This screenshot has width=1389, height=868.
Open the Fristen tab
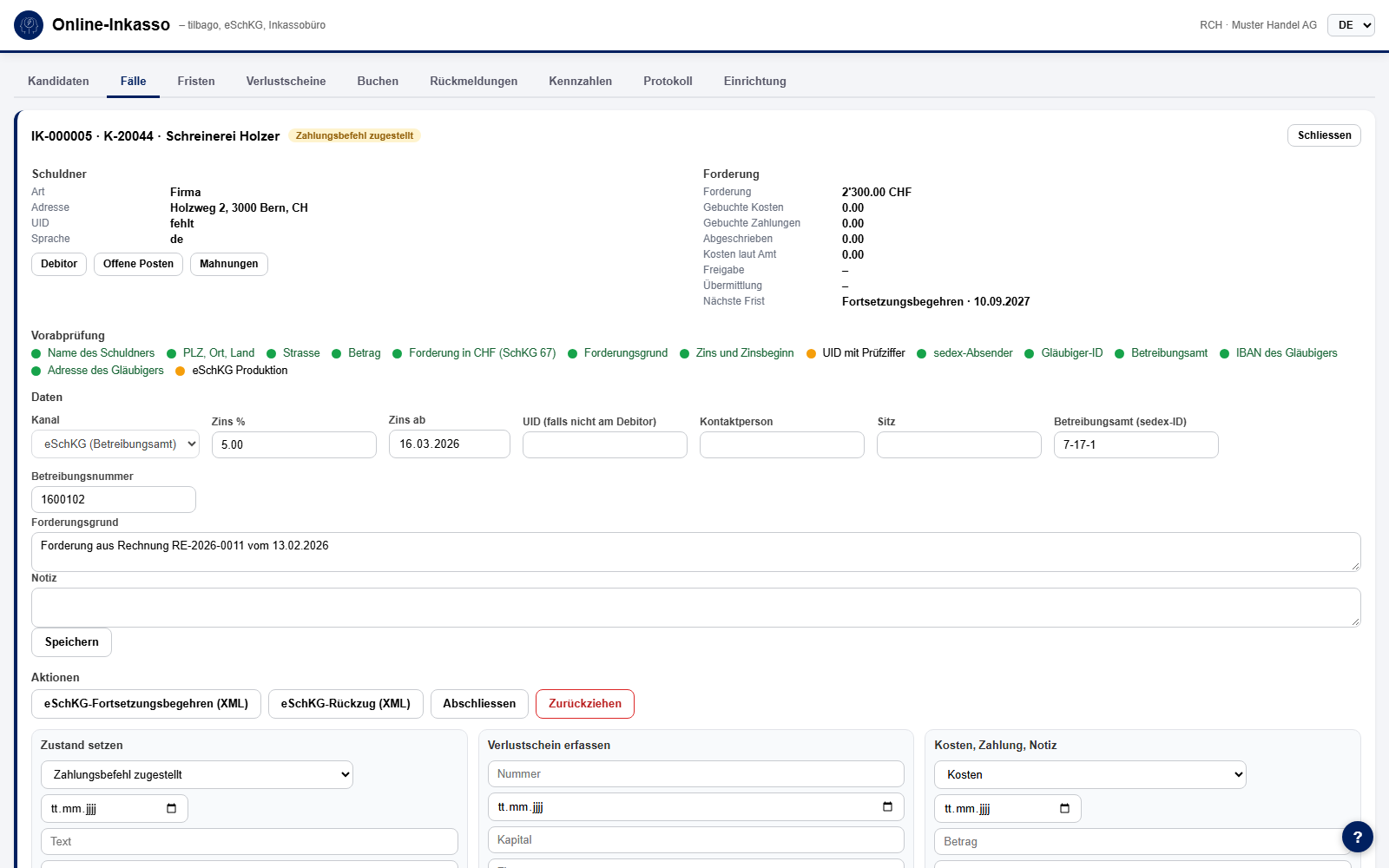pyautogui.click(x=196, y=81)
